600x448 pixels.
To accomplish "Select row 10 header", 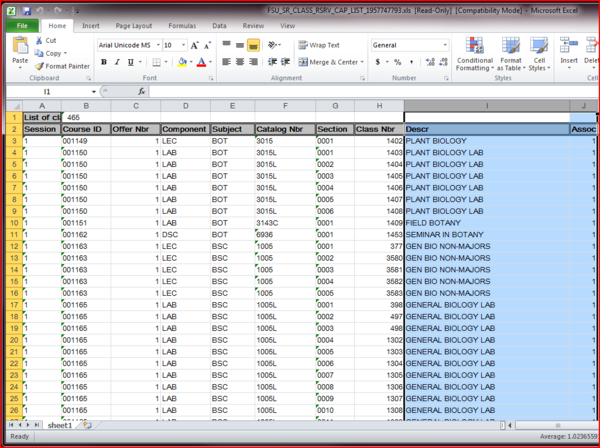I will (14, 223).
